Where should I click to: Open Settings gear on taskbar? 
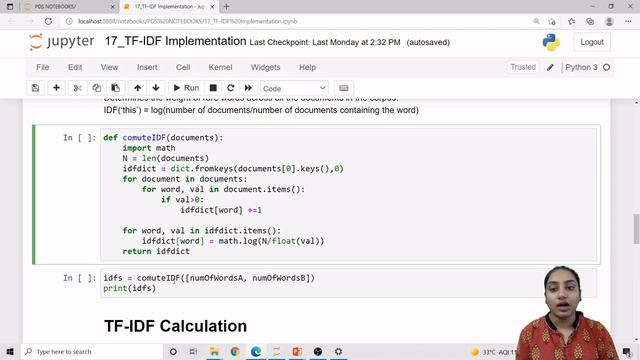coord(338,351)
